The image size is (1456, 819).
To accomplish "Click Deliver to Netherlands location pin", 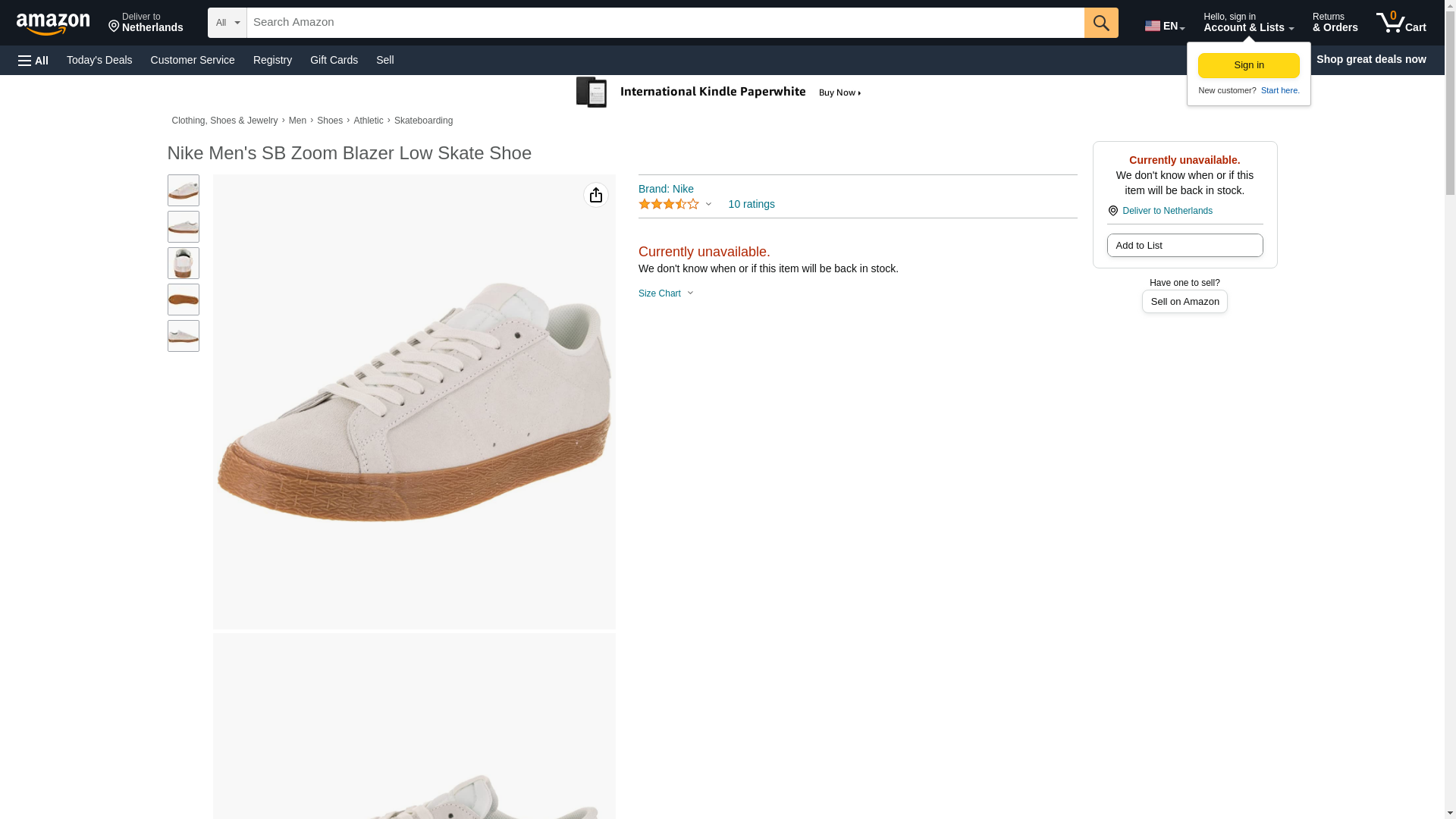I will point(1112,211).
